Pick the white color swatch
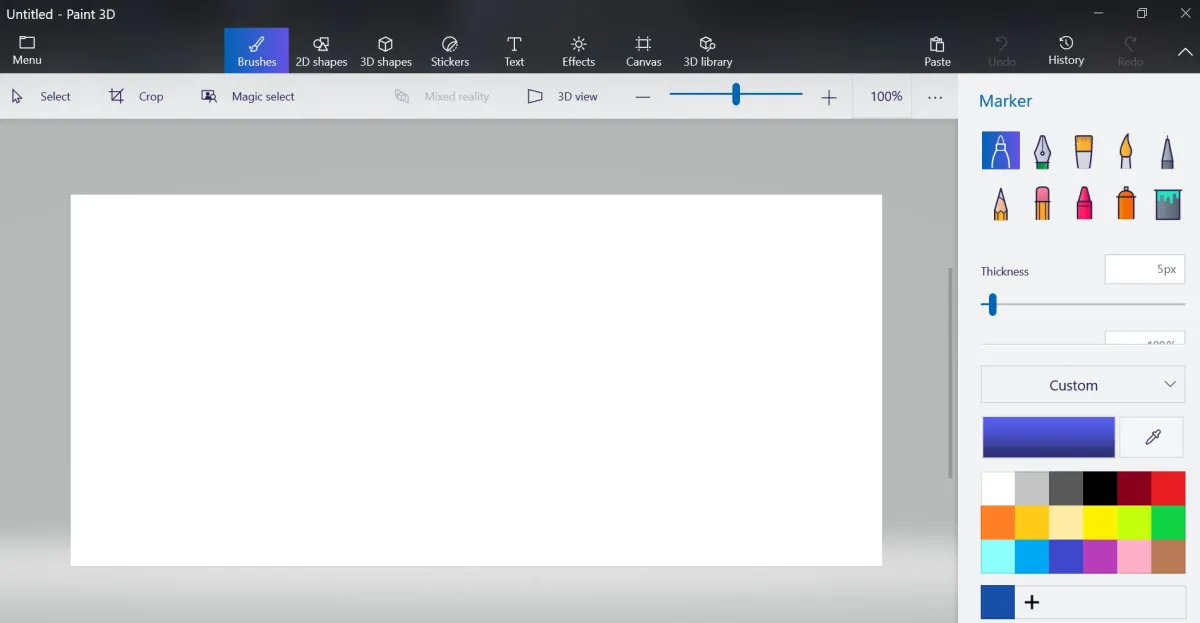 (x=998, y=488)
